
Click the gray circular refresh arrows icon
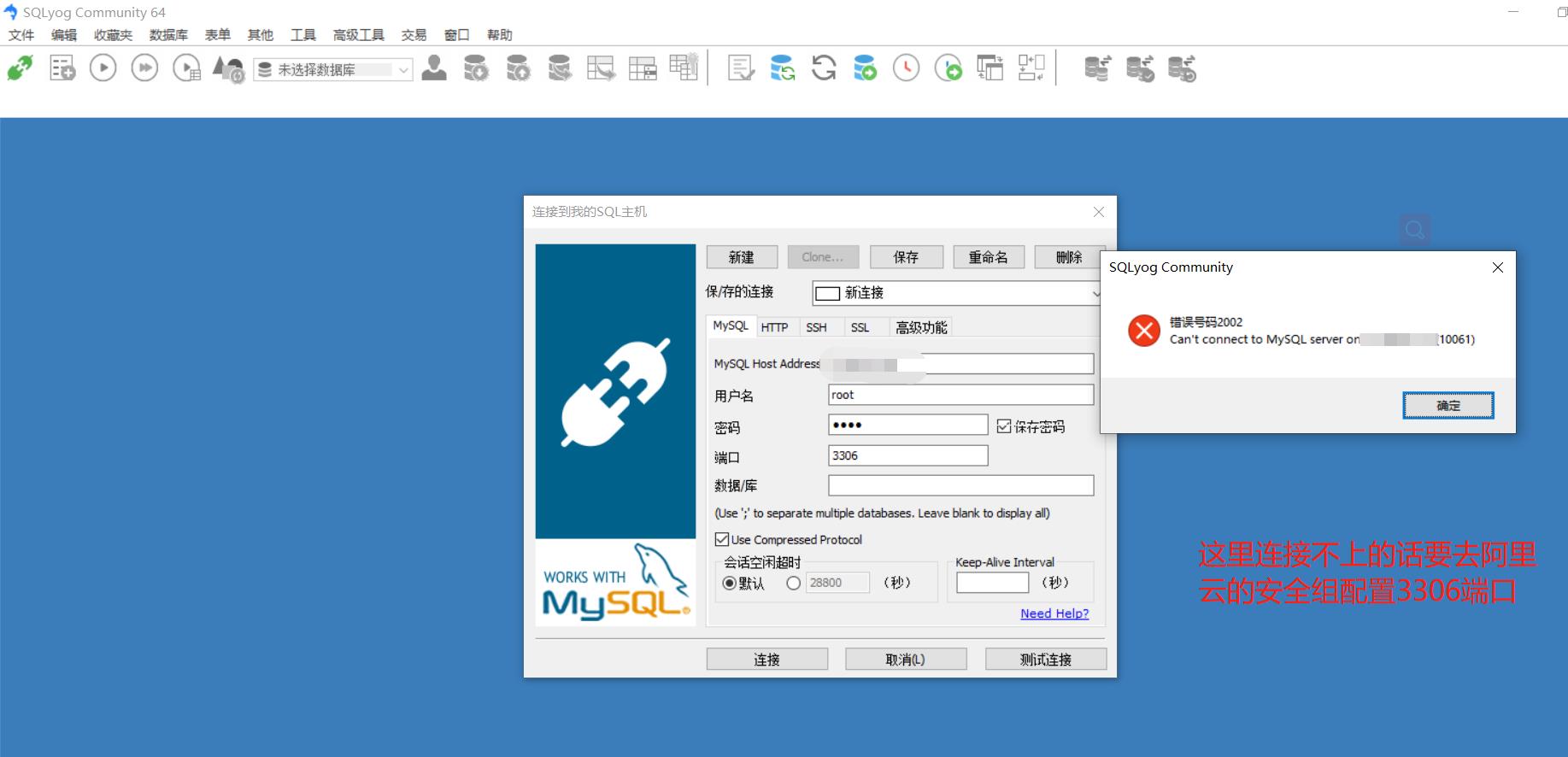[x=824, y=68]
